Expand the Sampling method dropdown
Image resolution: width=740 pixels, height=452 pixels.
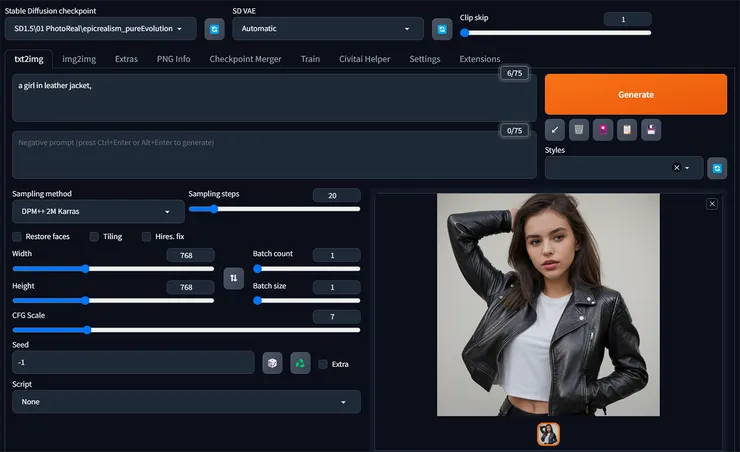98,211
